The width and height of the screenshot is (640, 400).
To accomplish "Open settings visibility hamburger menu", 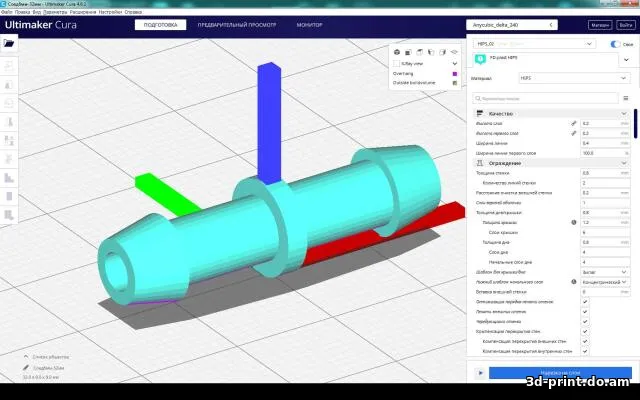I will coord(626,98).
